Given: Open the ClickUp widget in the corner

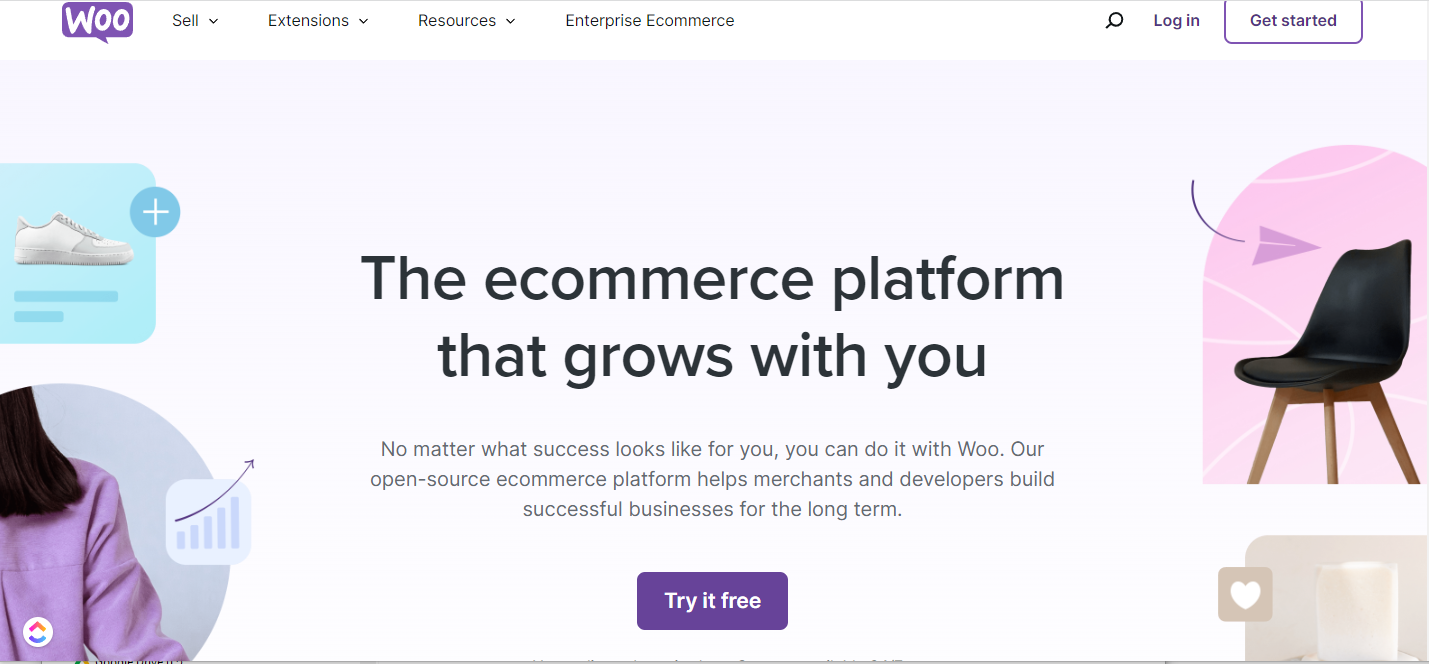Looking at the screenshot, I should click(x=38, y=632).
